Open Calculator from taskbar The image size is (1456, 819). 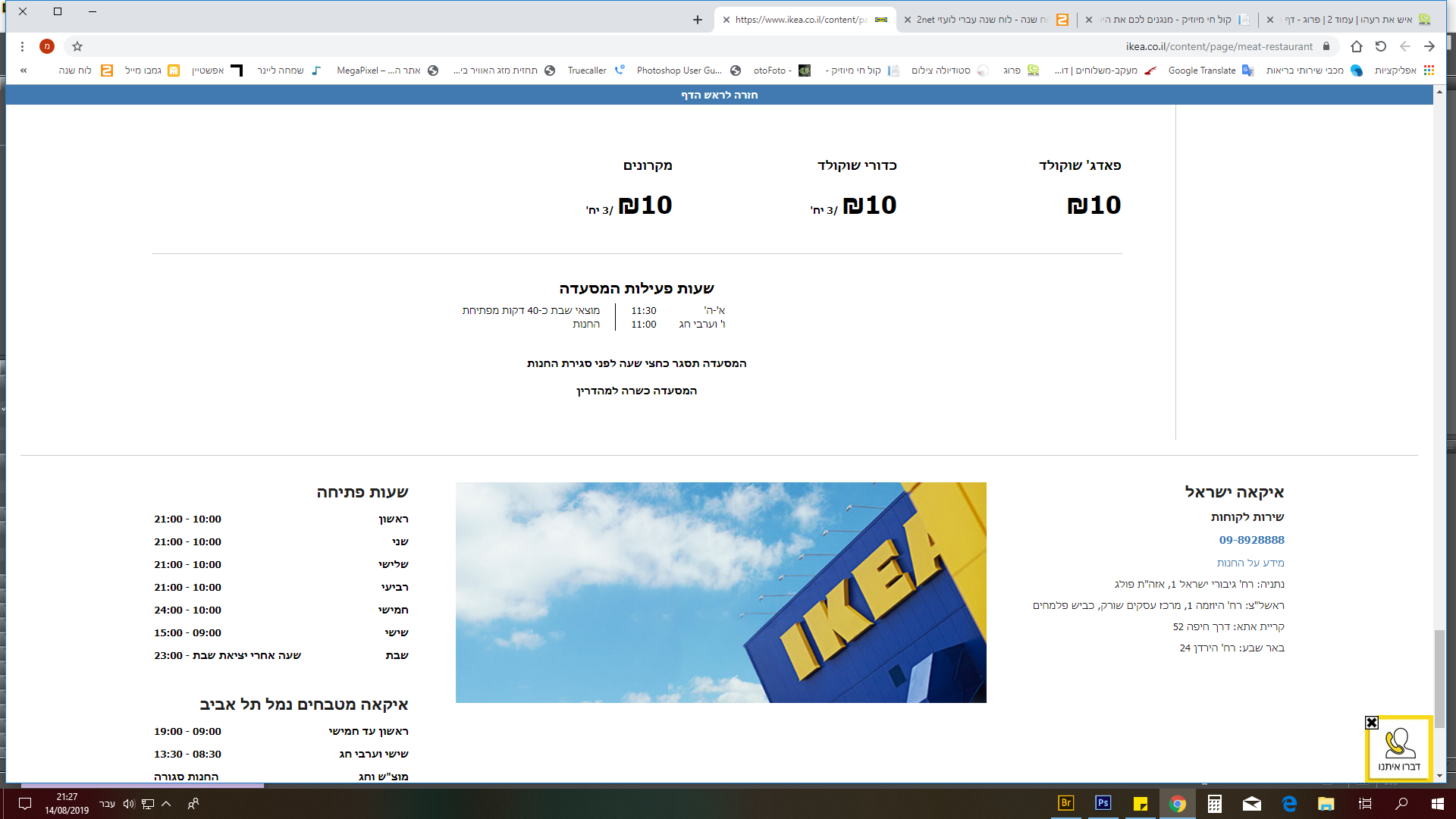coord(1215,804)
